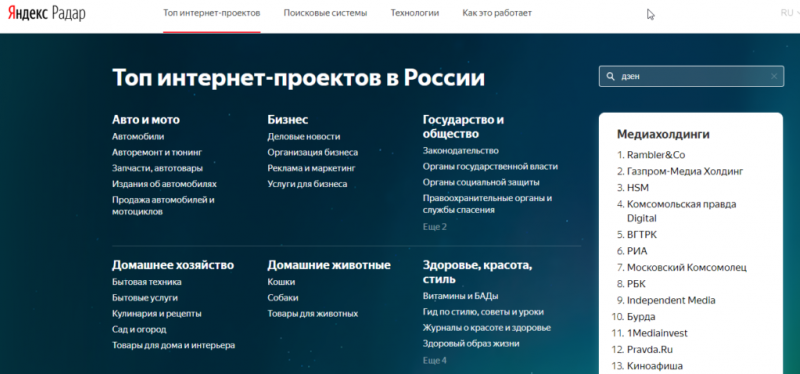800x374 pixels.
Task: Open Домашние животные category heading
Action: click(x=329, y=265)
